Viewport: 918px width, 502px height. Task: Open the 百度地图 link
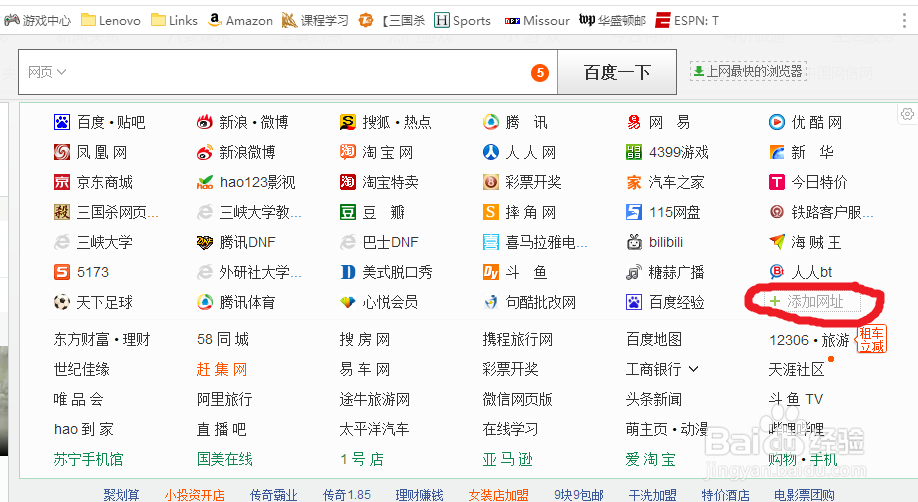[x=654, y=339]
